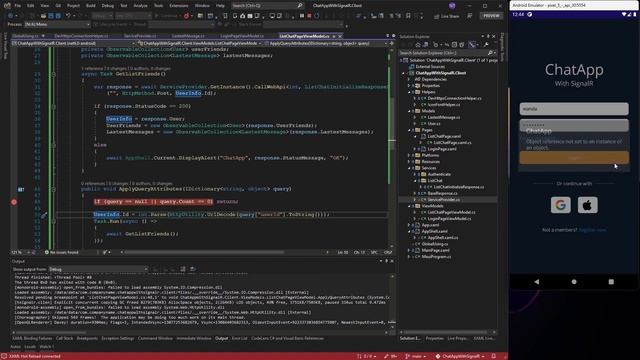Screen dimensions: 640x360
Task: Click the username field in emulator
Action: tap(574, 109)
